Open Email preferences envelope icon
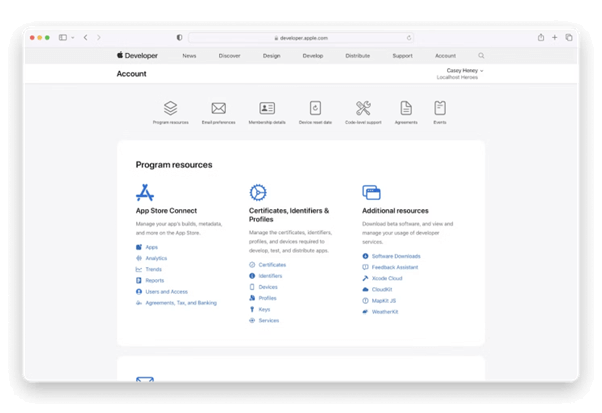This screenshot has height=413, width=602. pos(218,108)
